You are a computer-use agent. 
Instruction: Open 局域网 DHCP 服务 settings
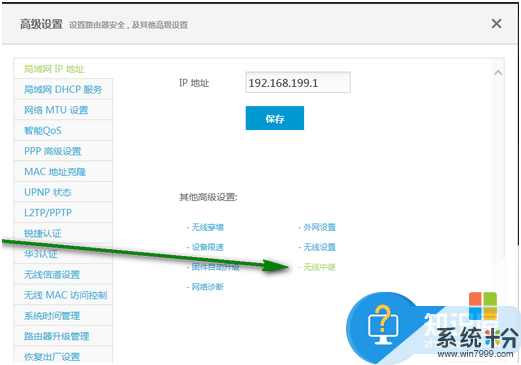tap(63, 89)
